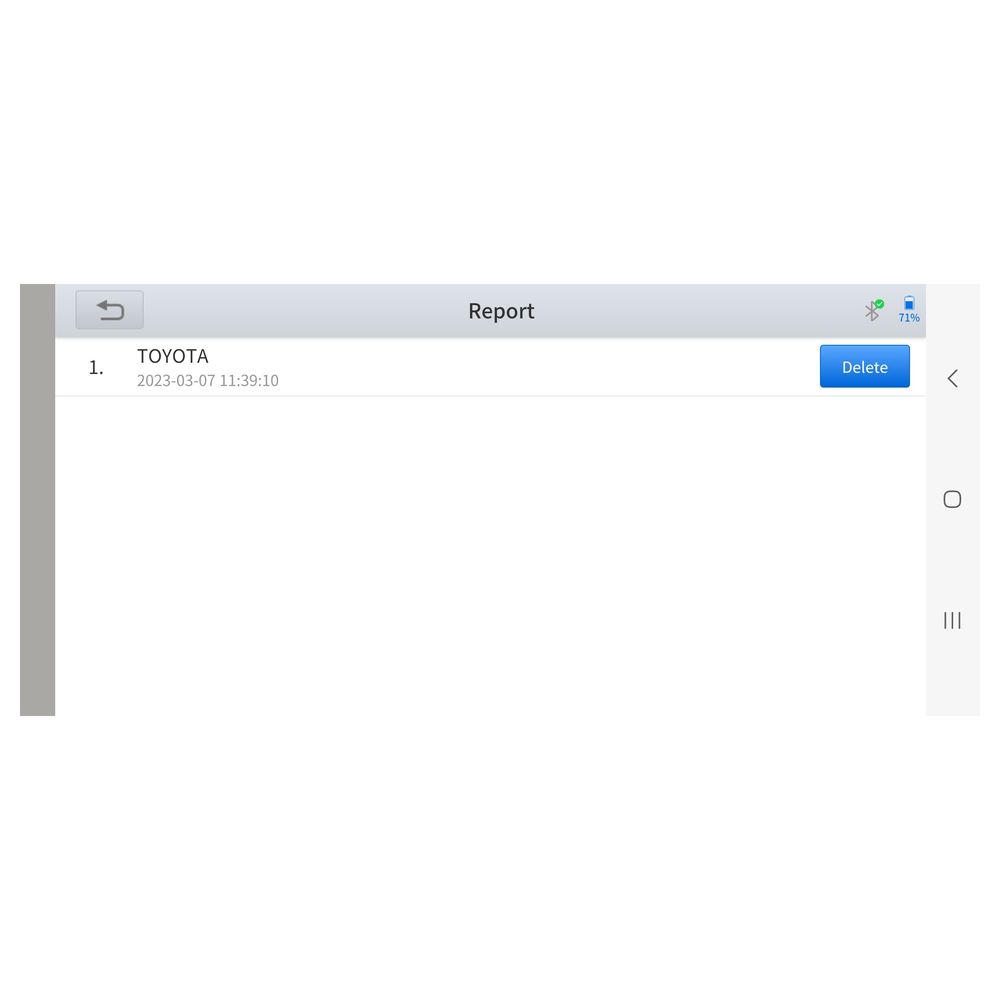Tap the 71% battery level text
Viewport: 1000px width, 1000px height.
909,318
